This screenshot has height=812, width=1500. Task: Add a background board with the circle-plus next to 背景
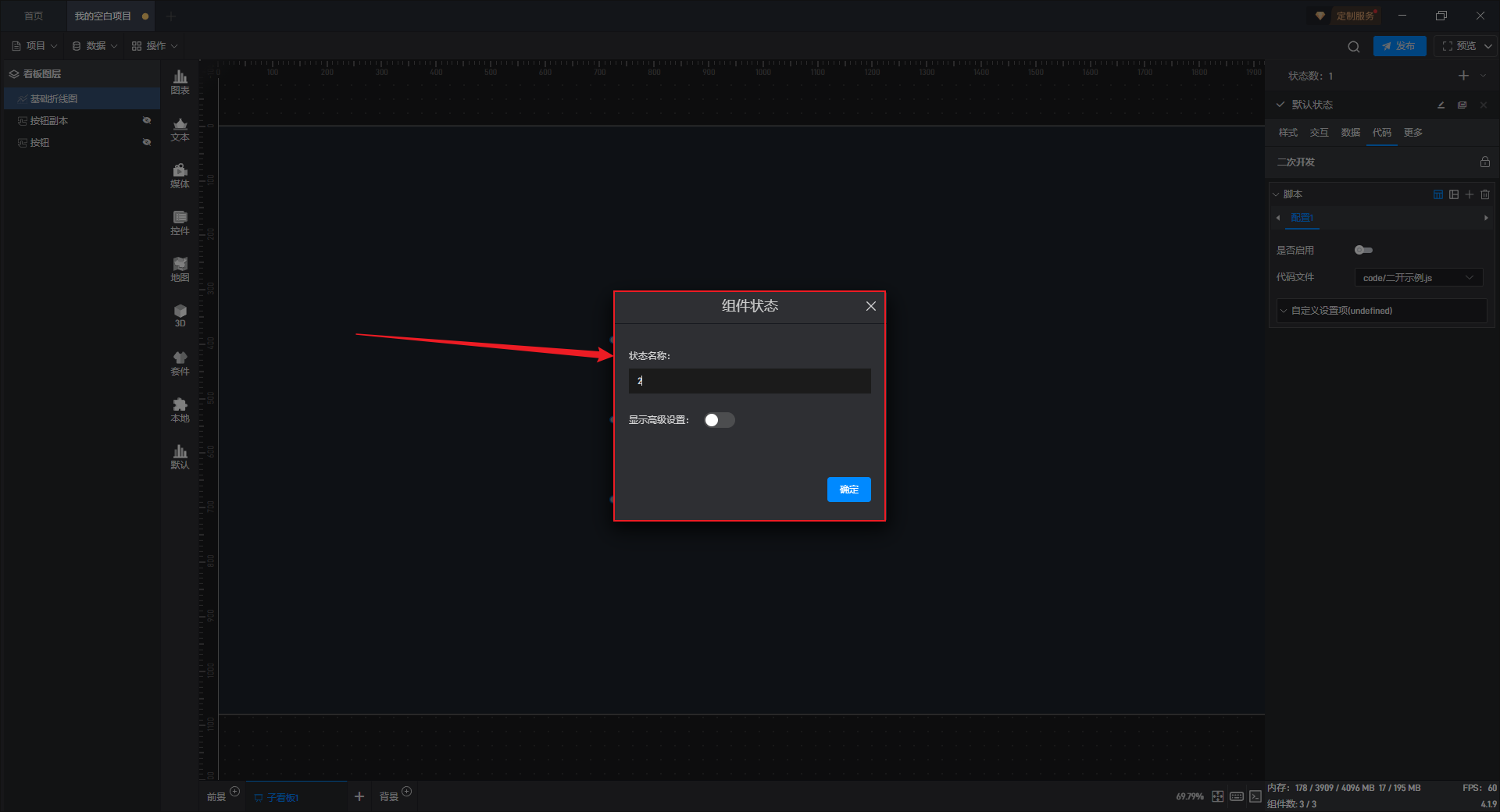click(406, 791)
